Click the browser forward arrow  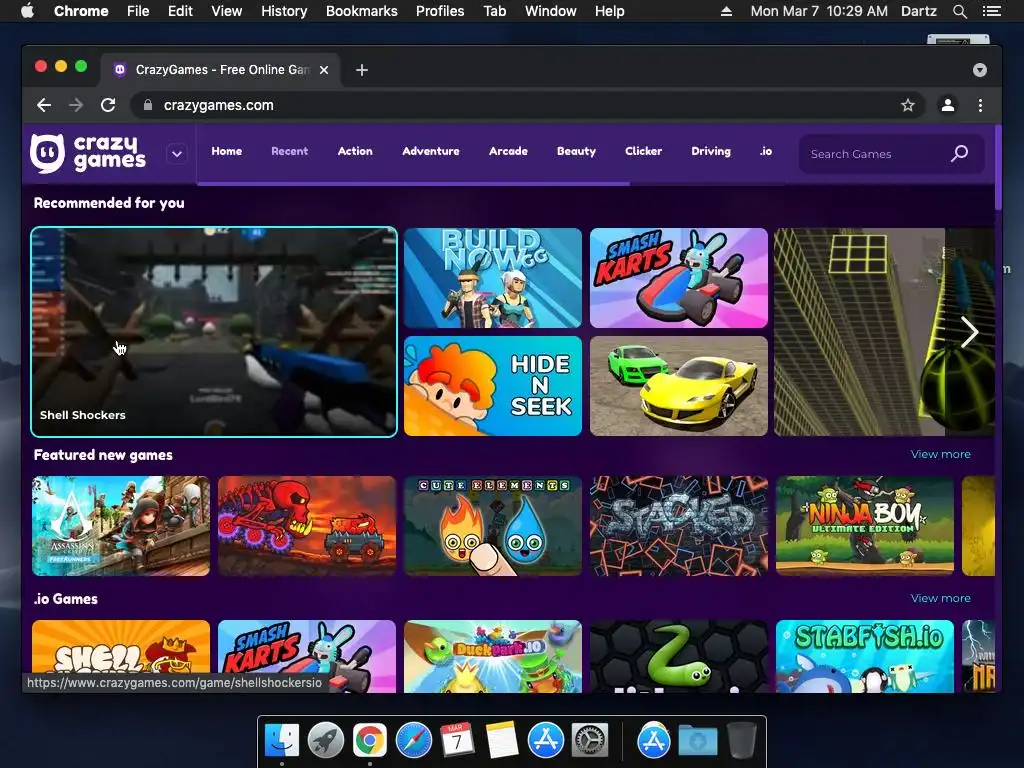tap(76, 105)
